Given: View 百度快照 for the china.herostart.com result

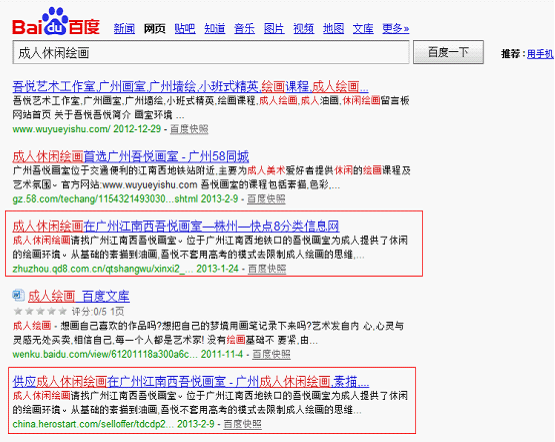Looking at the screenshot, I should (242, 424).
